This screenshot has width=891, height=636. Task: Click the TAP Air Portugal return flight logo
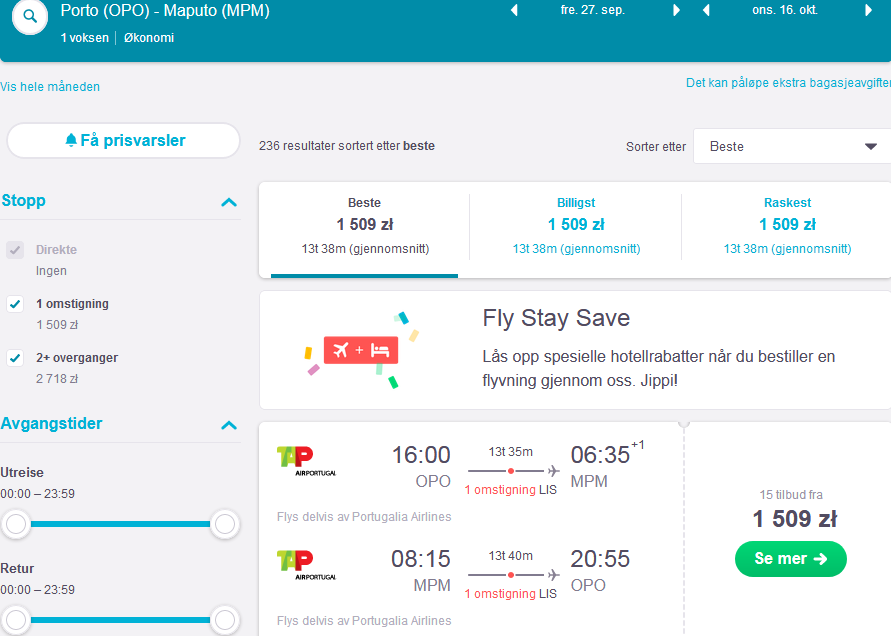(306, 565)
